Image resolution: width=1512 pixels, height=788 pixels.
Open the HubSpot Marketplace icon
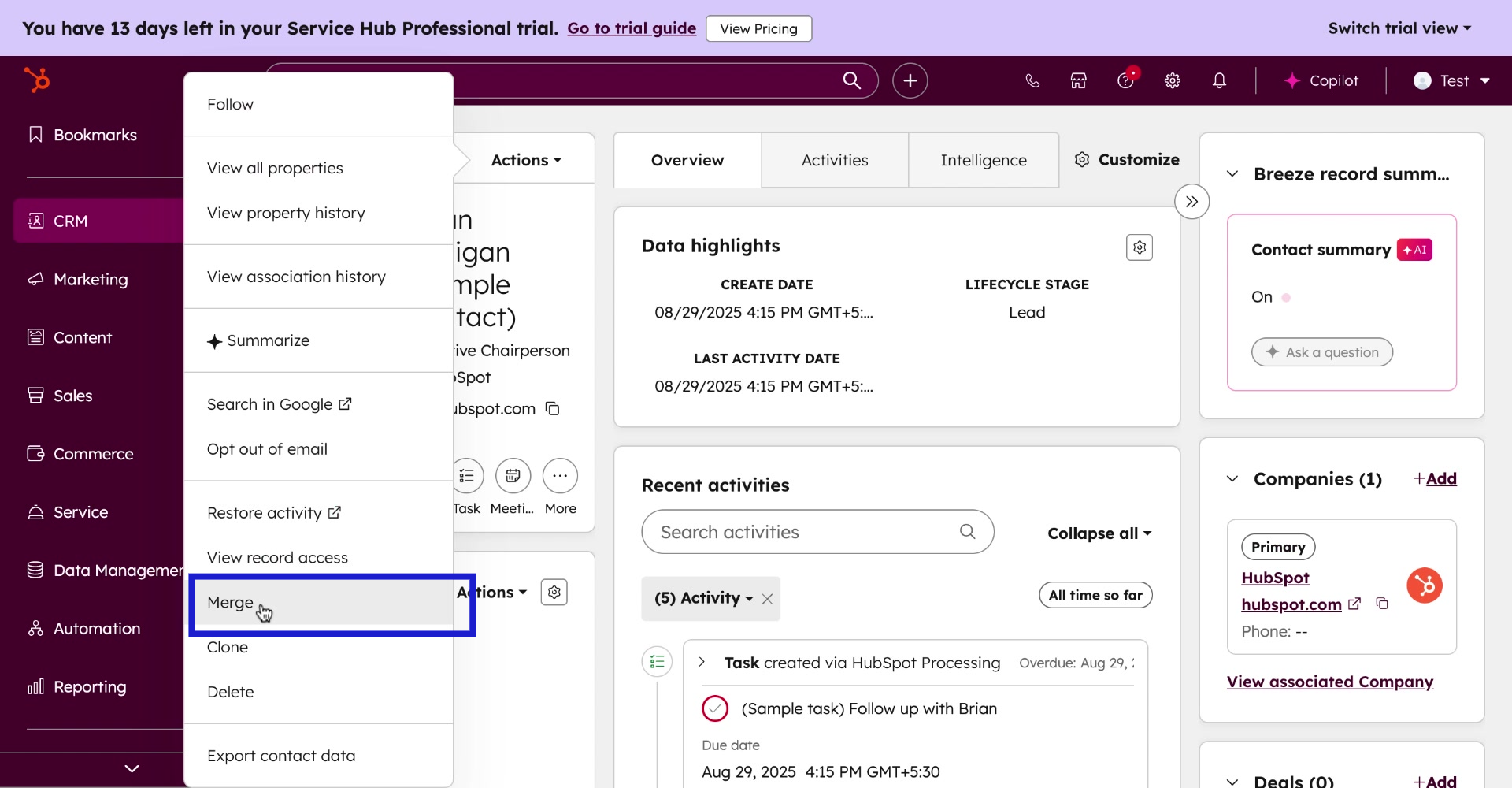[x=1078, y=80]
